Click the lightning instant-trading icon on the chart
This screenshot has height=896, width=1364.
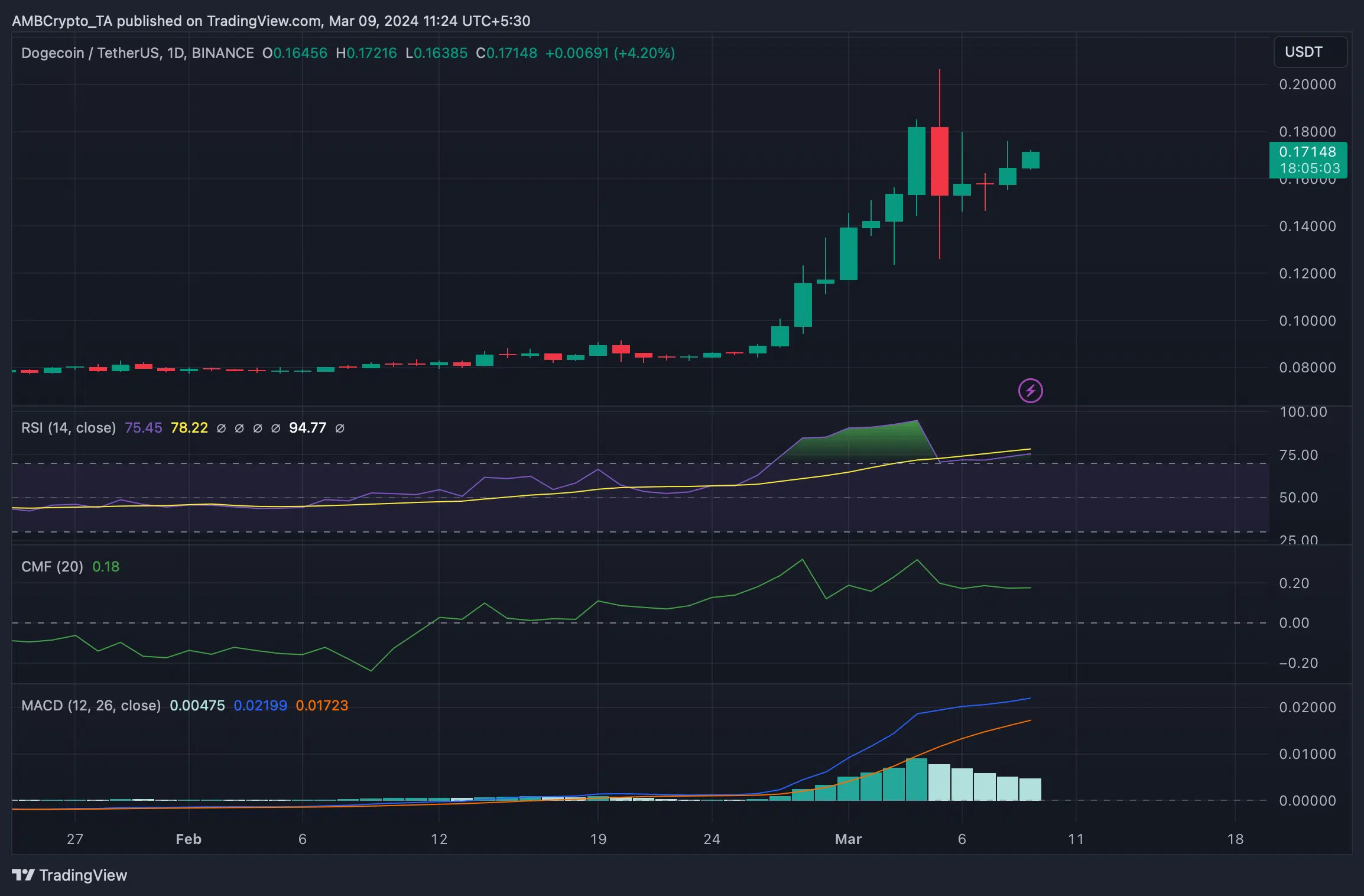tap(1030, 389)
